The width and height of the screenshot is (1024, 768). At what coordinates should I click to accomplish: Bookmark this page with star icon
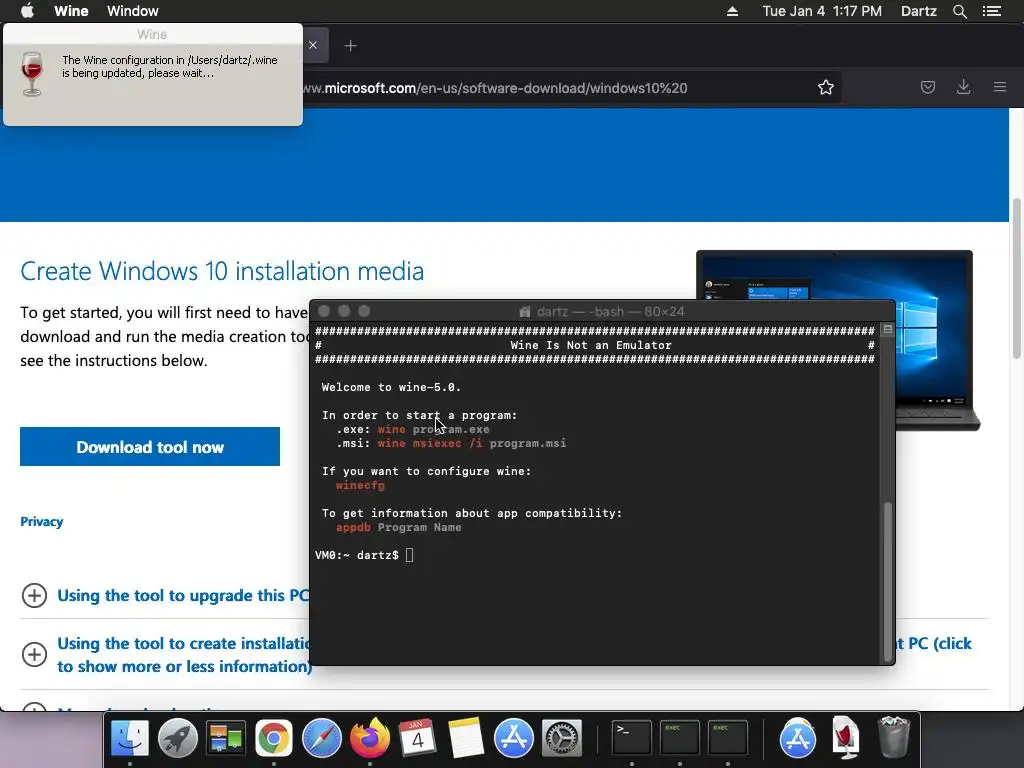point(825,88)
